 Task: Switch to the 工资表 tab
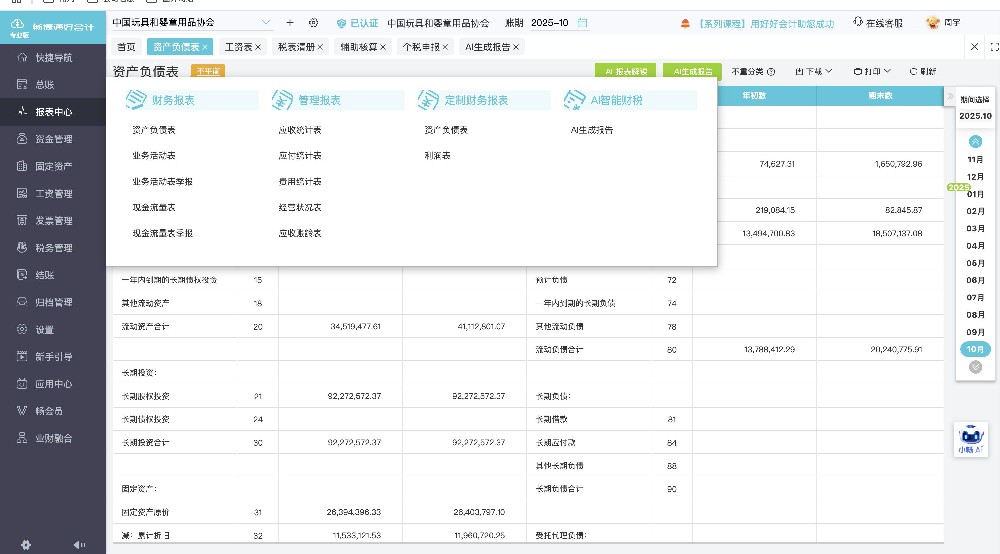238,47
